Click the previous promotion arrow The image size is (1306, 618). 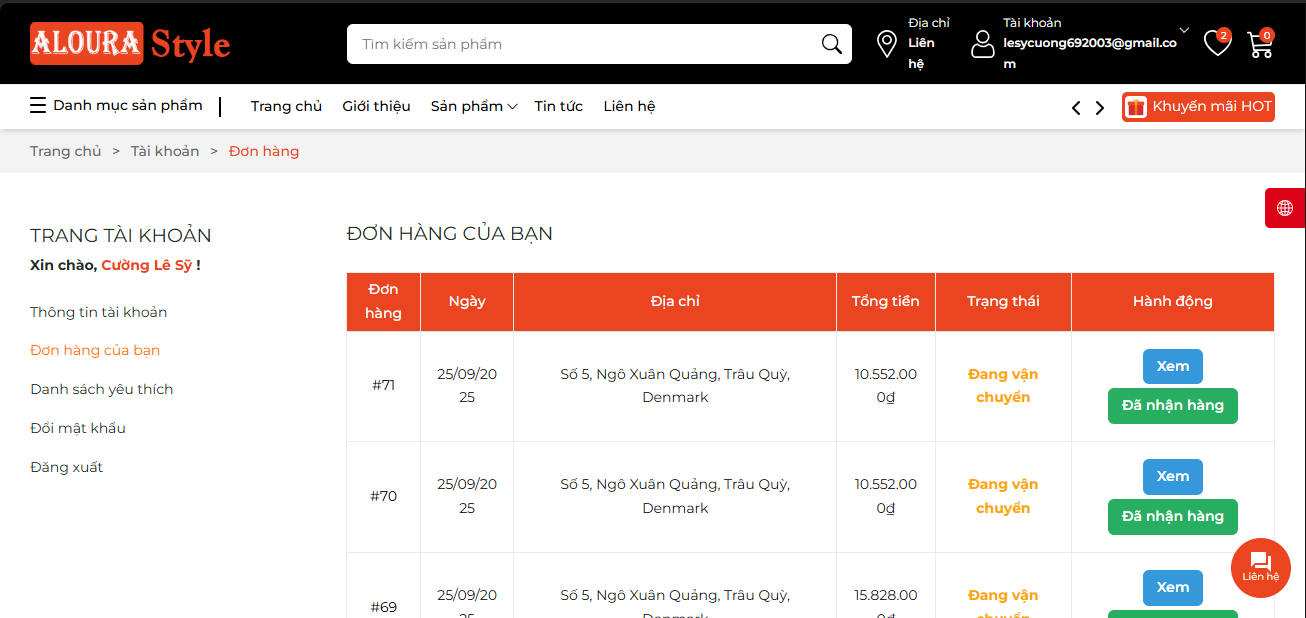pos(1076,108)
